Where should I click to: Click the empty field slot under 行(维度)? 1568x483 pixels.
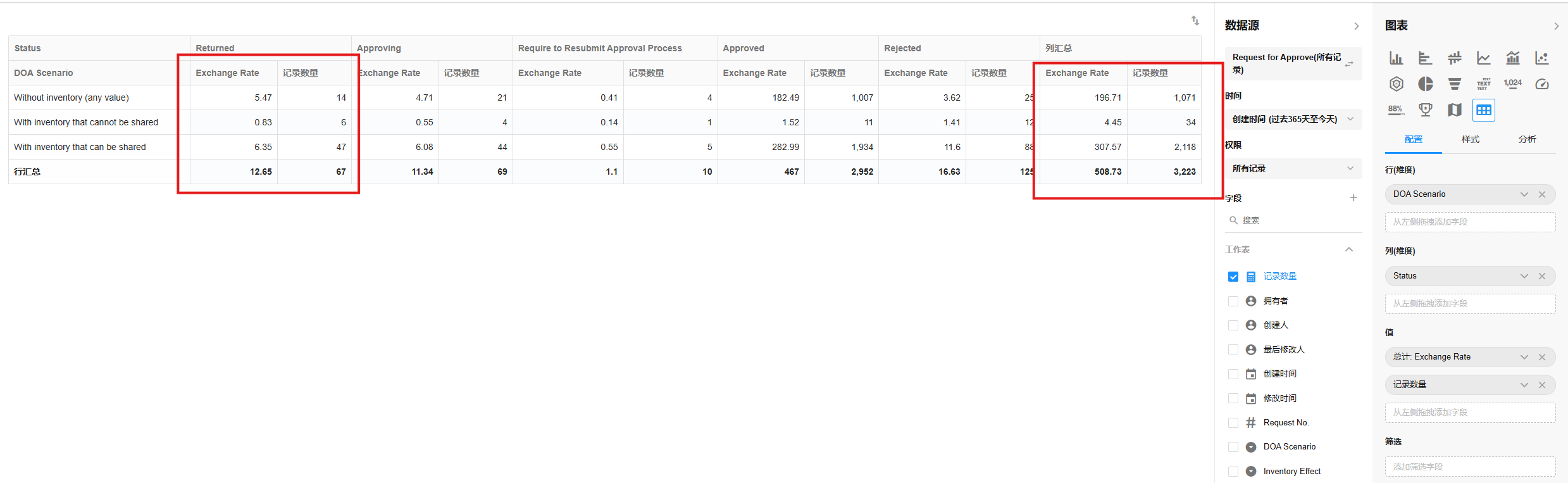(1471, 222)
